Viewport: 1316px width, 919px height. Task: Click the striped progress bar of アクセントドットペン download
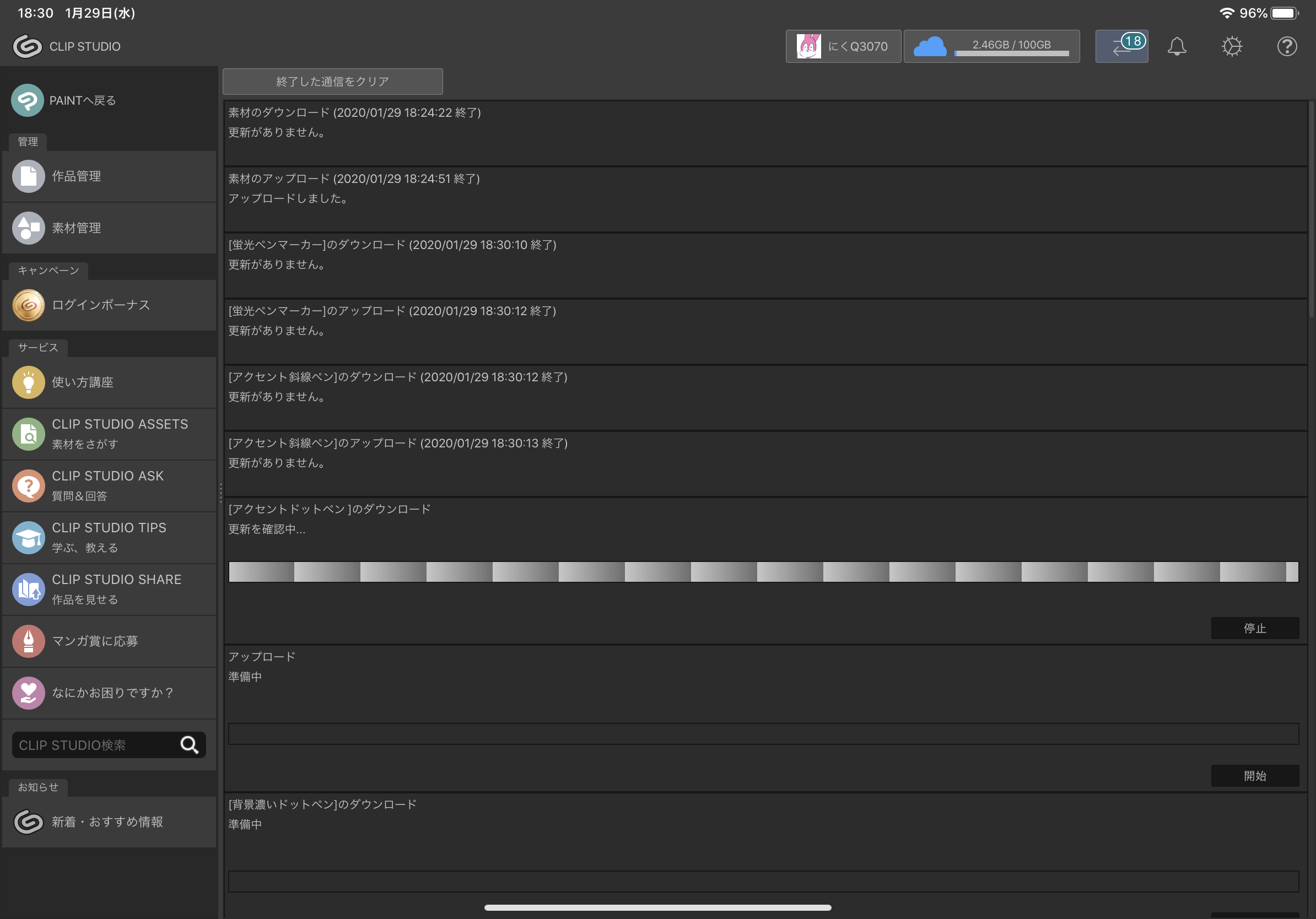763,572
